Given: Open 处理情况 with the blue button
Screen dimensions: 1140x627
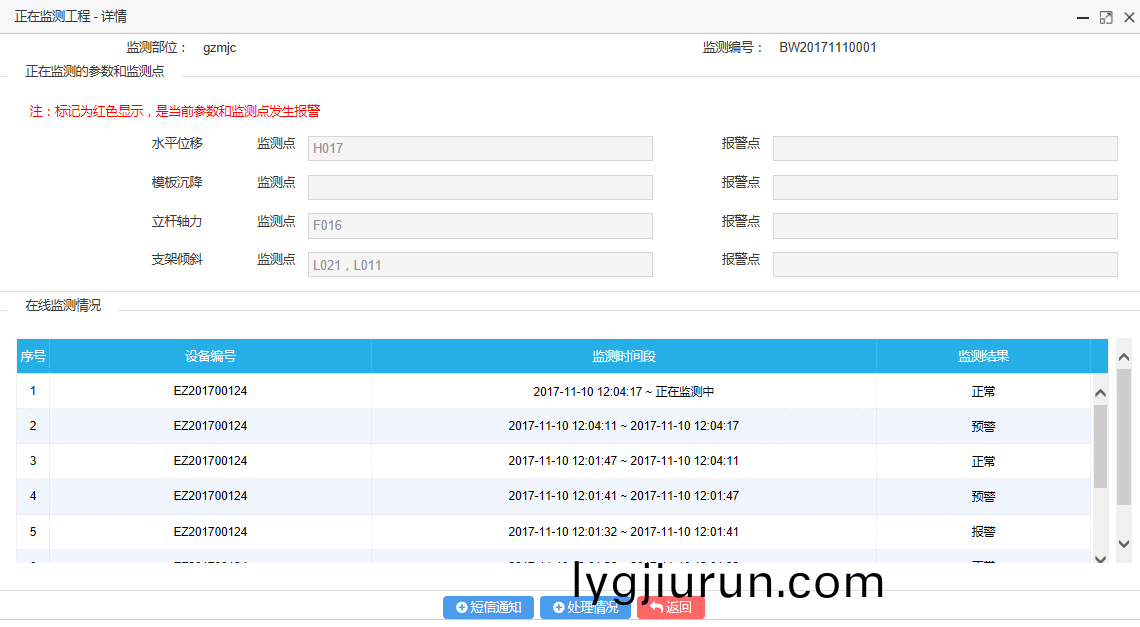Looking at the screenshot, I should tap(585, 607).
